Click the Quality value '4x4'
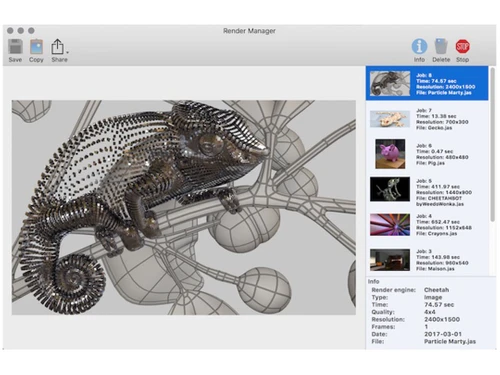 coord(430,312)
